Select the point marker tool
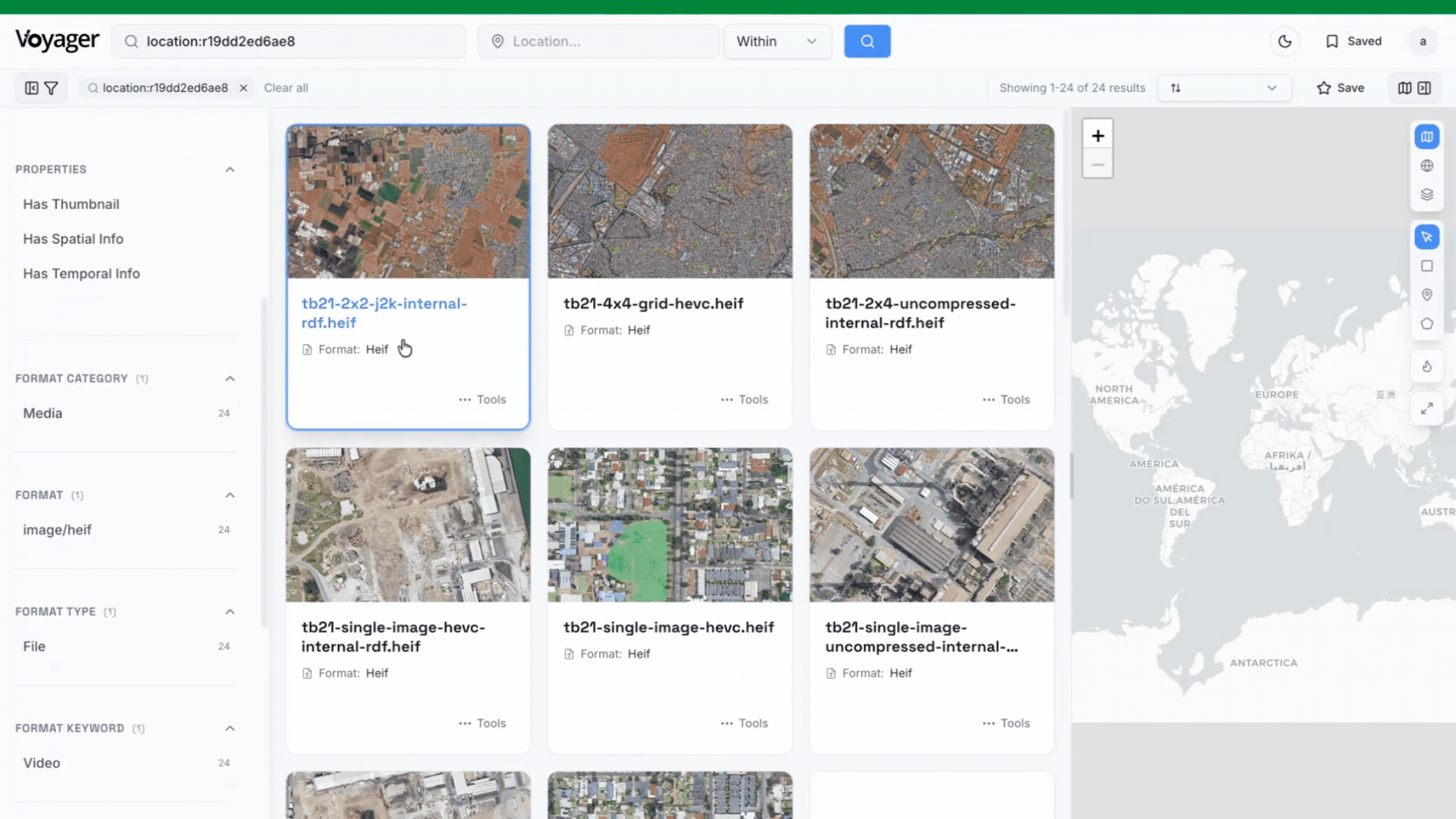 (1426, 295)
